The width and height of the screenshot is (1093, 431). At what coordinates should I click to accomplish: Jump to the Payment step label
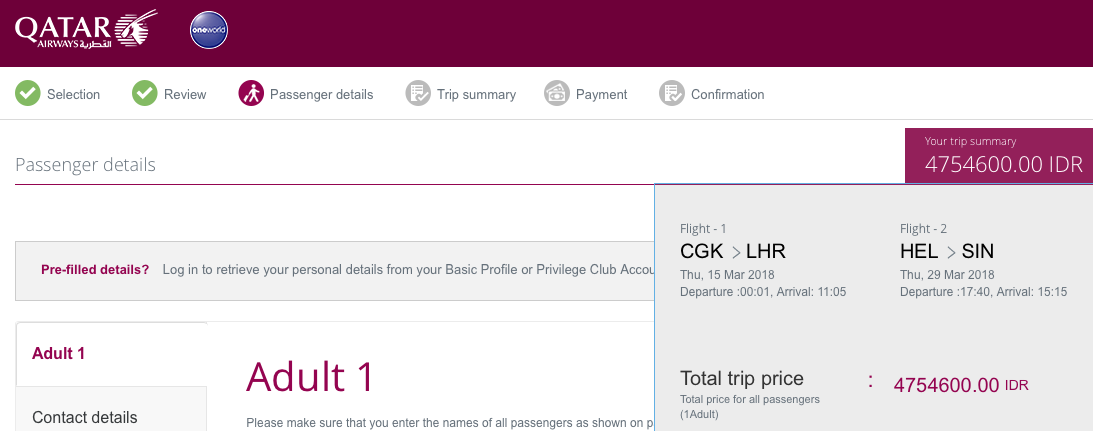point(601,95)
